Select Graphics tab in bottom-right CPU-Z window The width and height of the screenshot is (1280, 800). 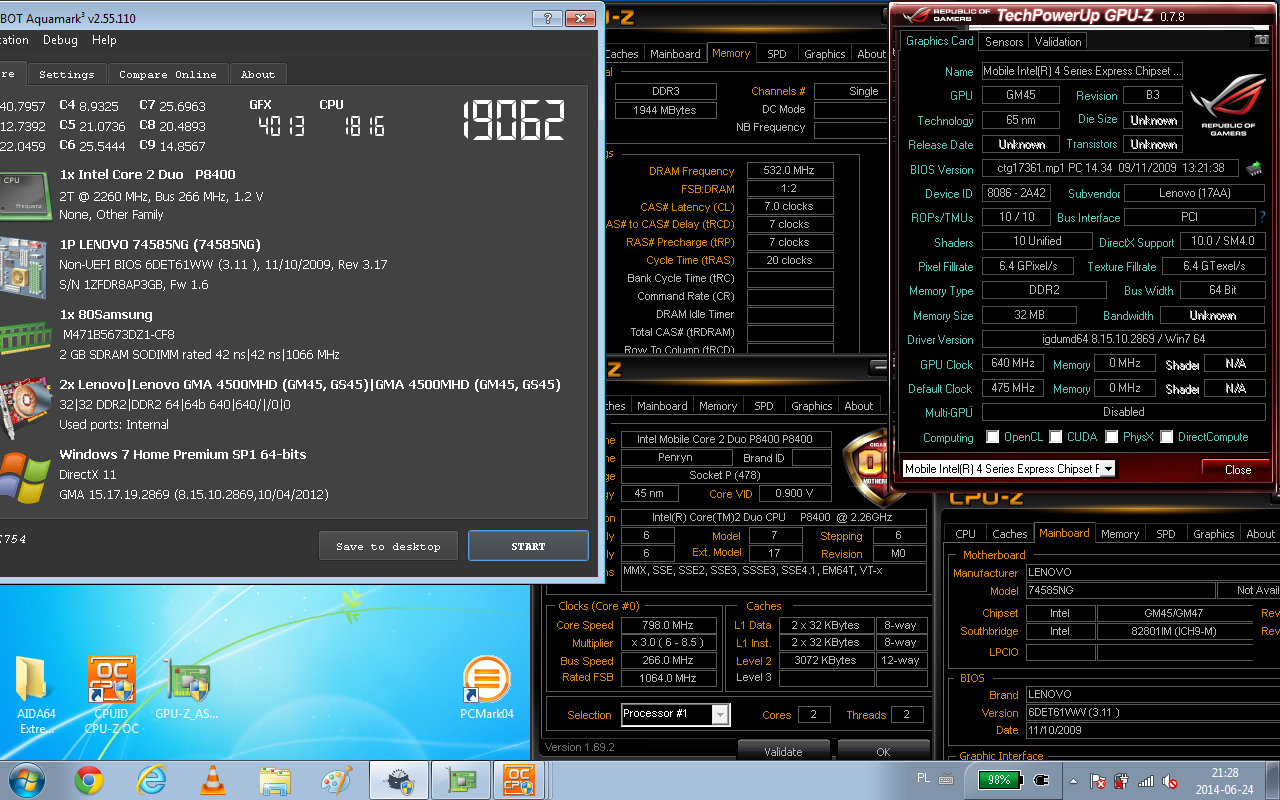point(1213,534)
